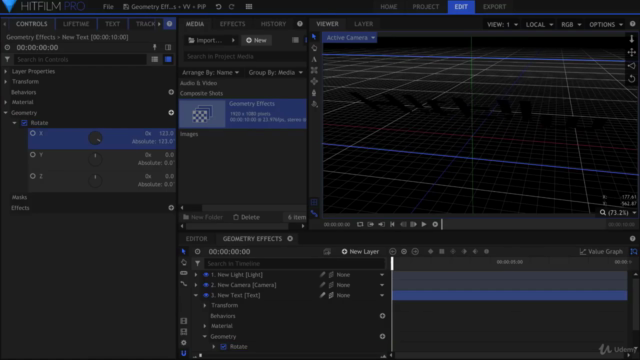Expand Layer Properties in Controls

(x=6, y=71)
